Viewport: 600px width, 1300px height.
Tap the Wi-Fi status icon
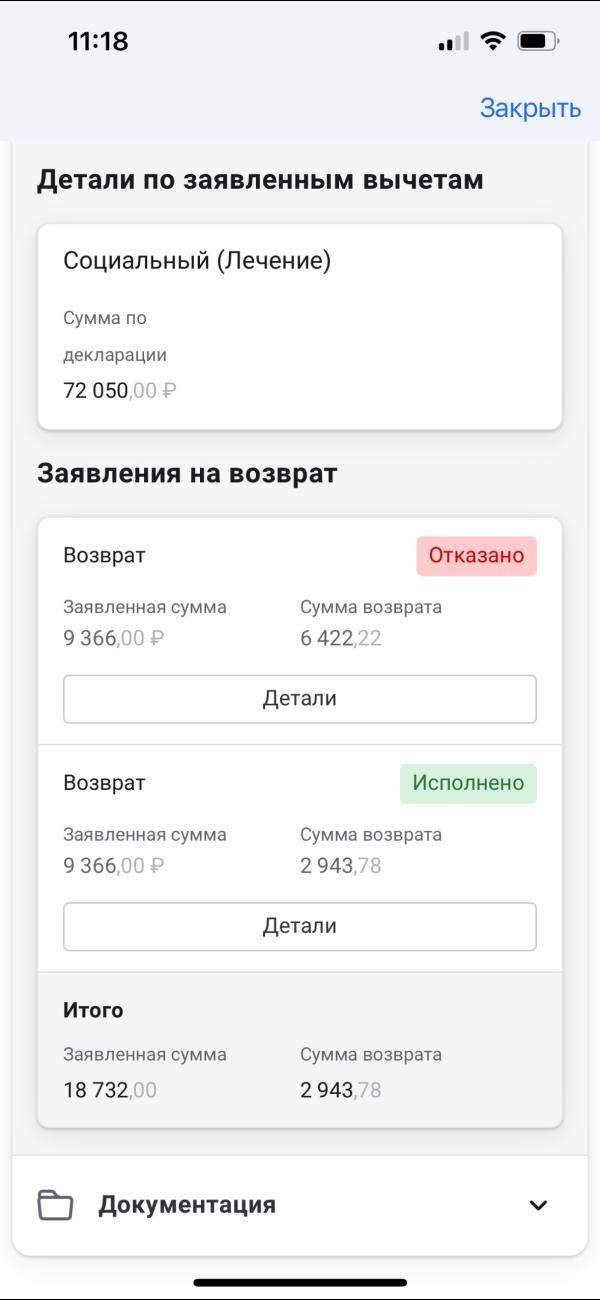(492, 41)
